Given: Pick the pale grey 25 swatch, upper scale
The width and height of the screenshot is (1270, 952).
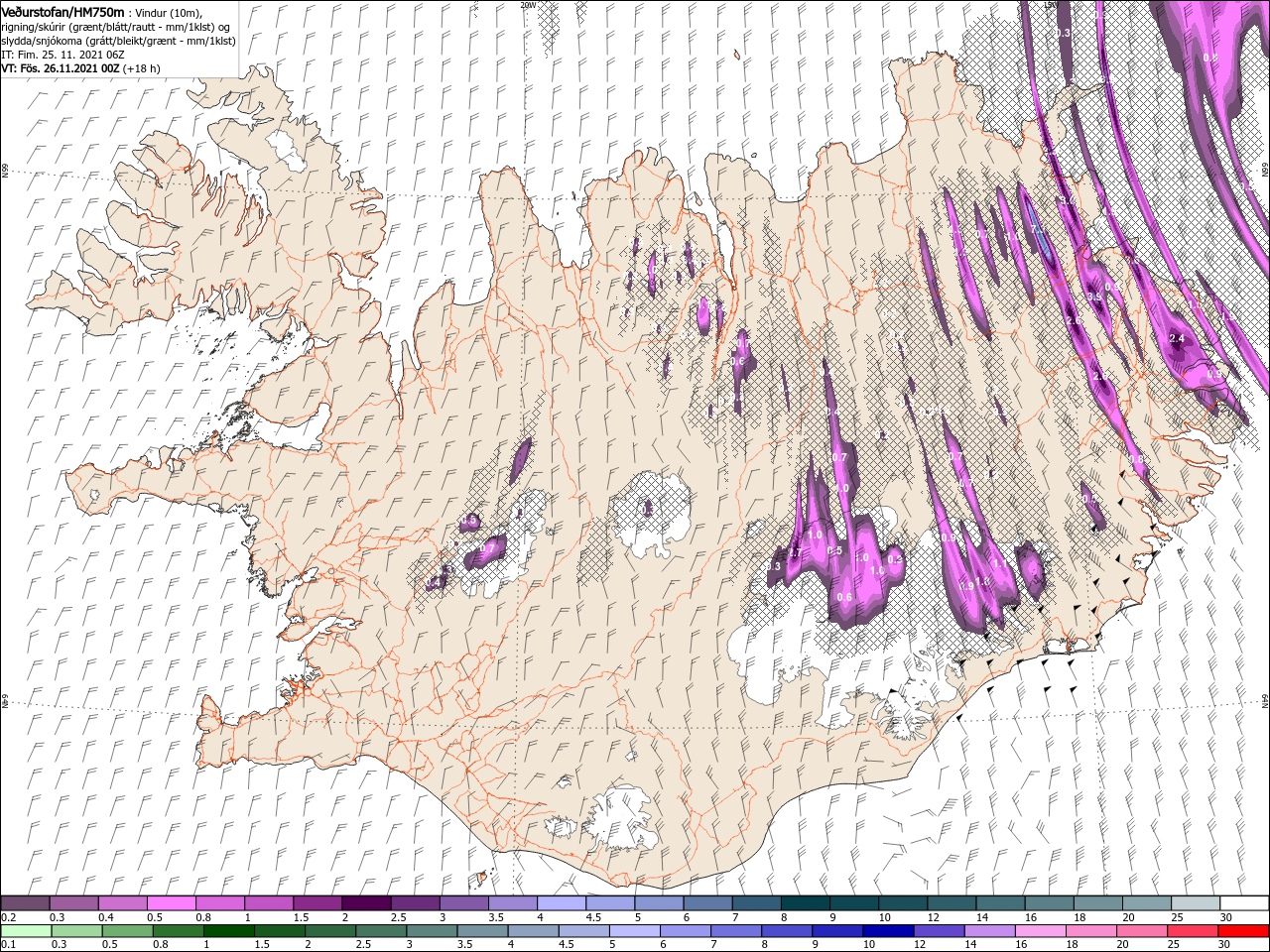Looking at the screenshot, I should coord(1196,903).
